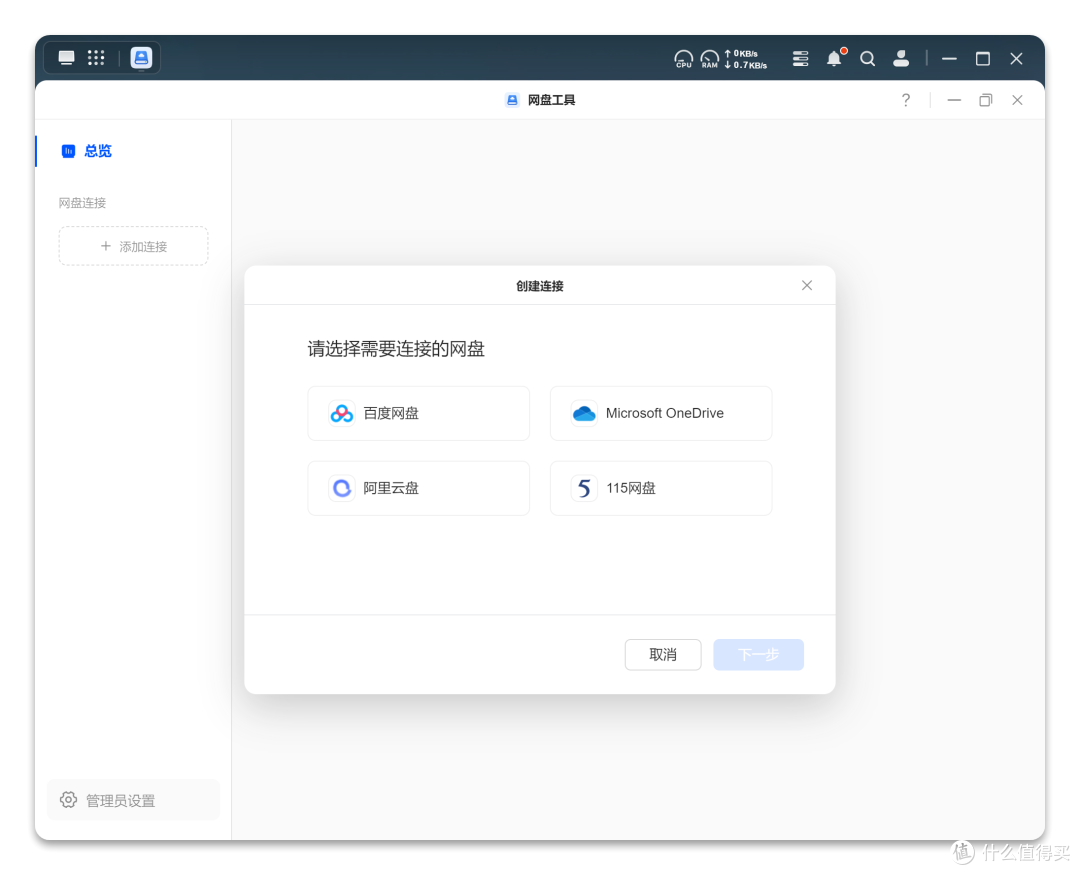Click the OneDrive cloud logo icon
1080x875 pixels.
[584, 413]
